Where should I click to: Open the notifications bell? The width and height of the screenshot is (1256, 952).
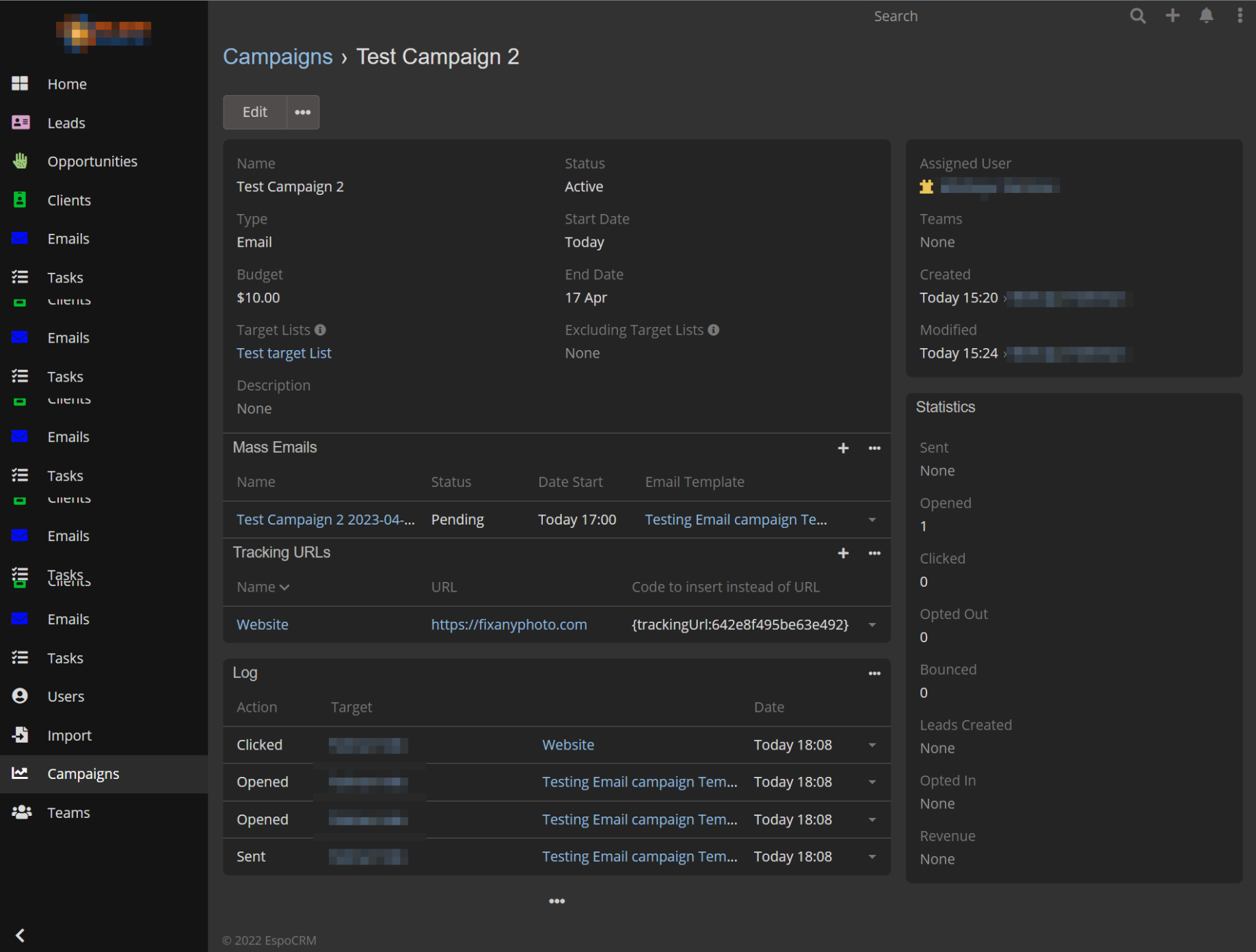click(1207, 16)
